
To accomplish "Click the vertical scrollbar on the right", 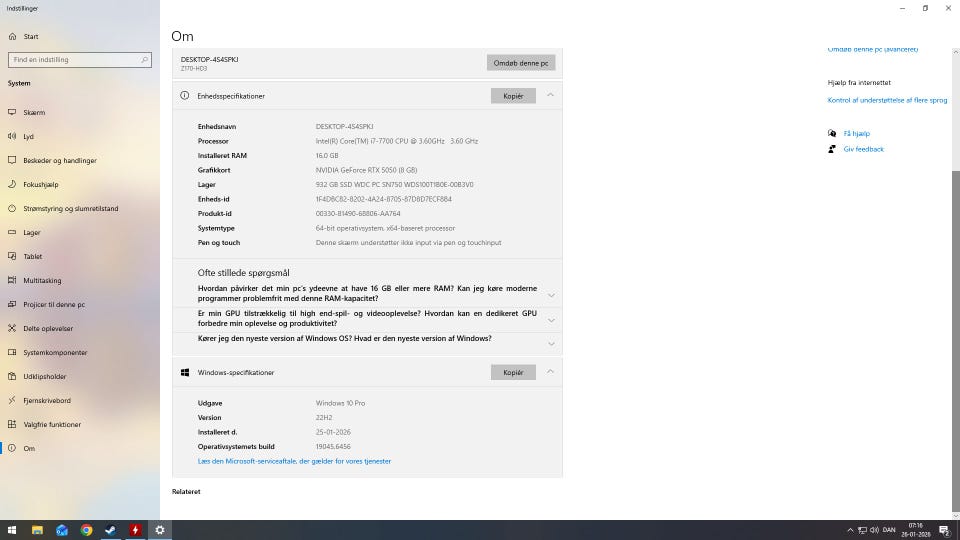I will pos(956,343).
